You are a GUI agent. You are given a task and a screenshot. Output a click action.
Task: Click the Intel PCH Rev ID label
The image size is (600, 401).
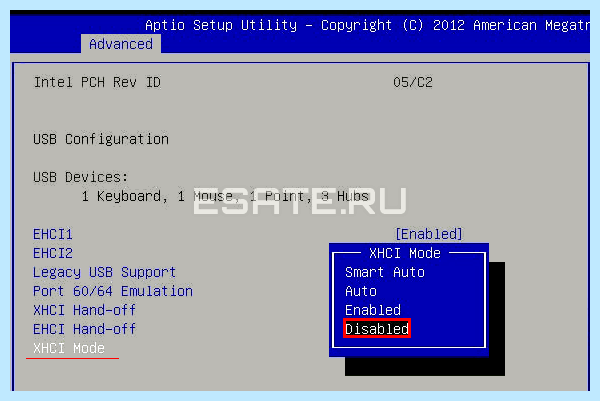(x=97, y=82)
